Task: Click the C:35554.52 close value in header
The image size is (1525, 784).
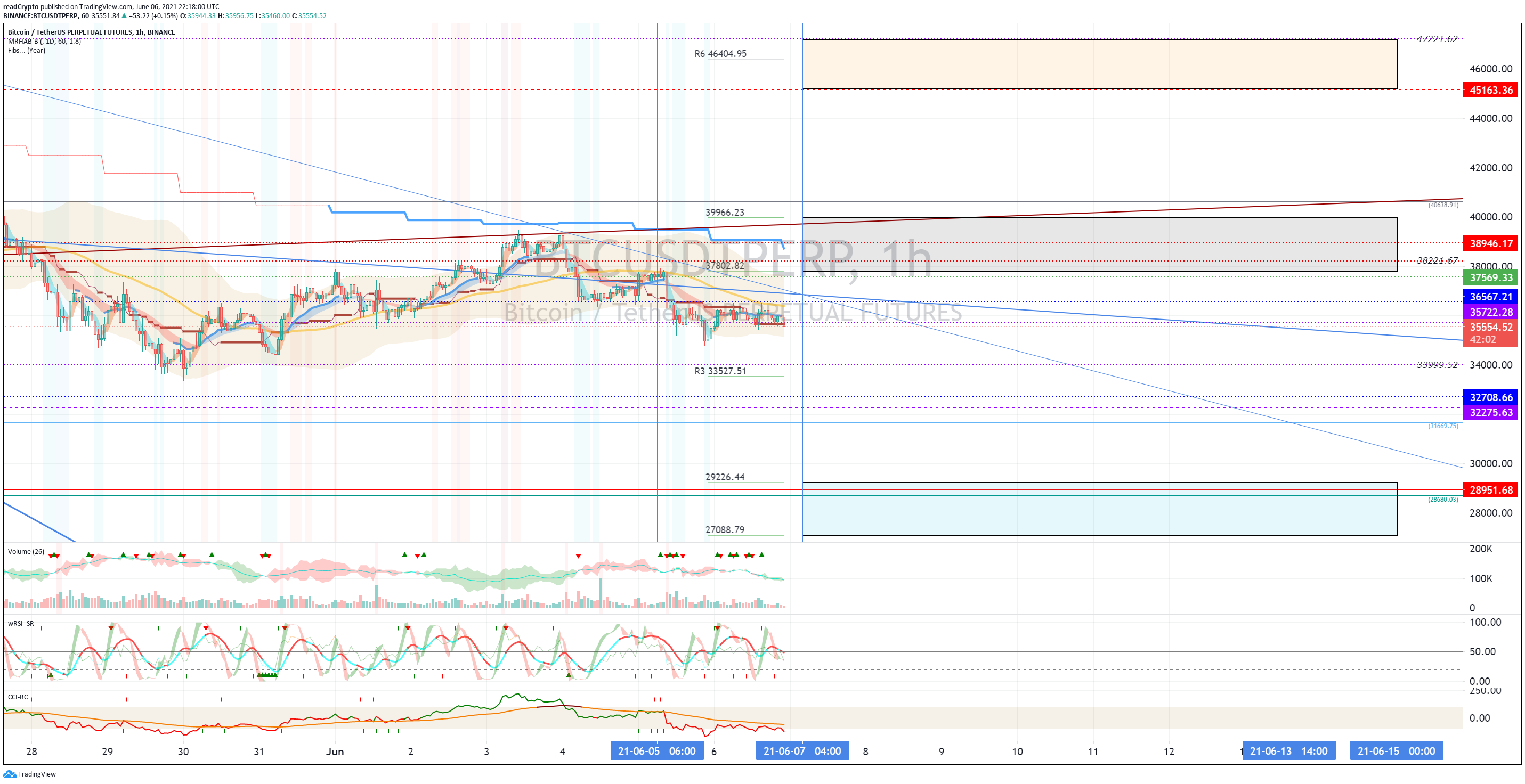Action: [x=309, y=16]
